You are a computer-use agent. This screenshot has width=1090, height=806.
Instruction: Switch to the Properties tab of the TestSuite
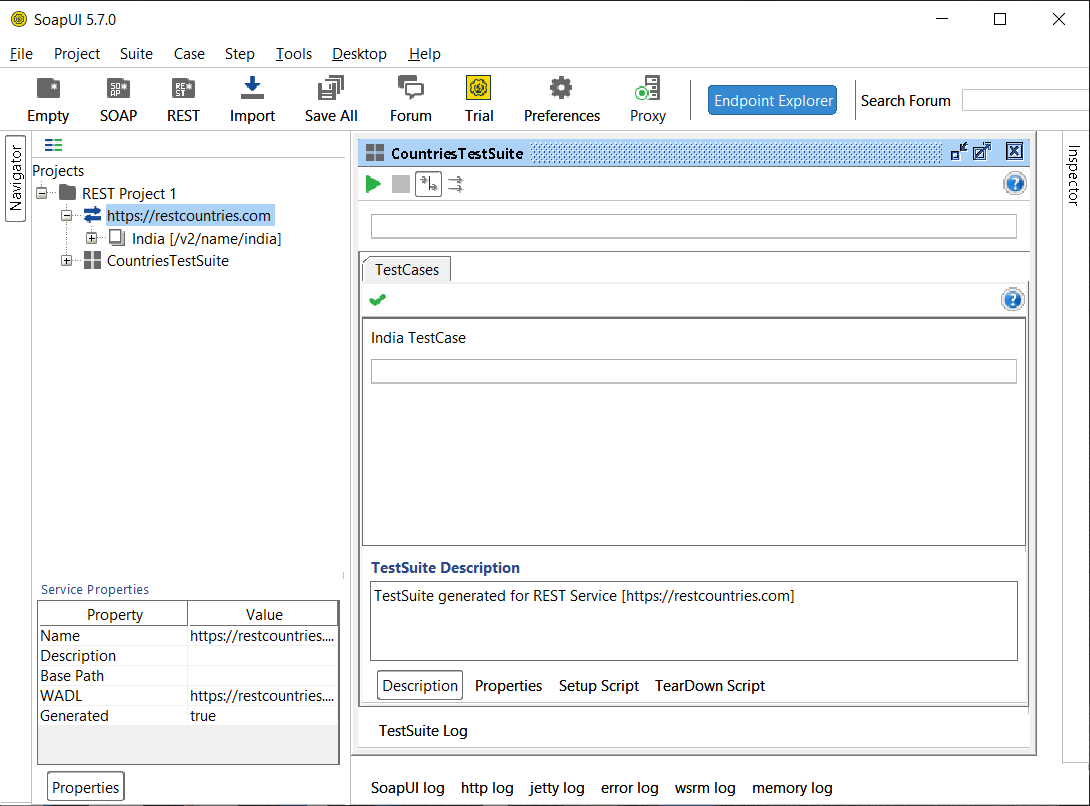(509, 685)
